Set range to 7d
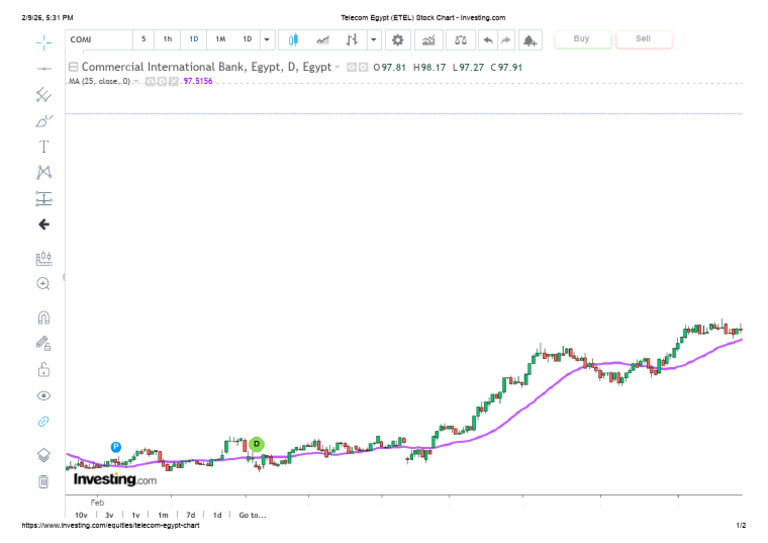The image size is (768, 543). pos(191,515)
